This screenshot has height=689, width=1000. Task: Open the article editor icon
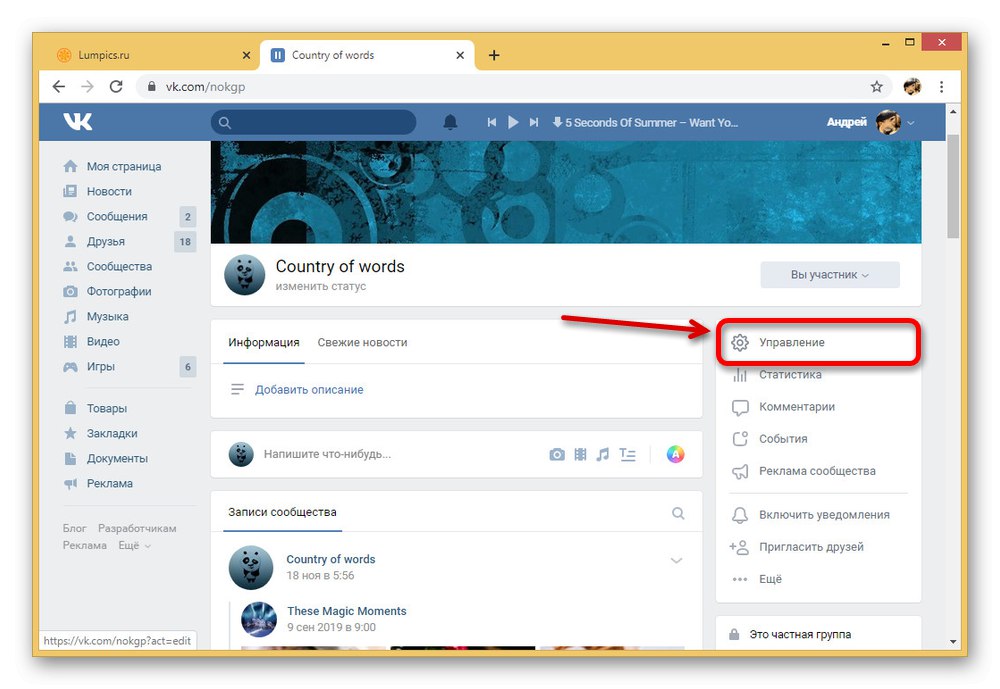coord(628,454)
